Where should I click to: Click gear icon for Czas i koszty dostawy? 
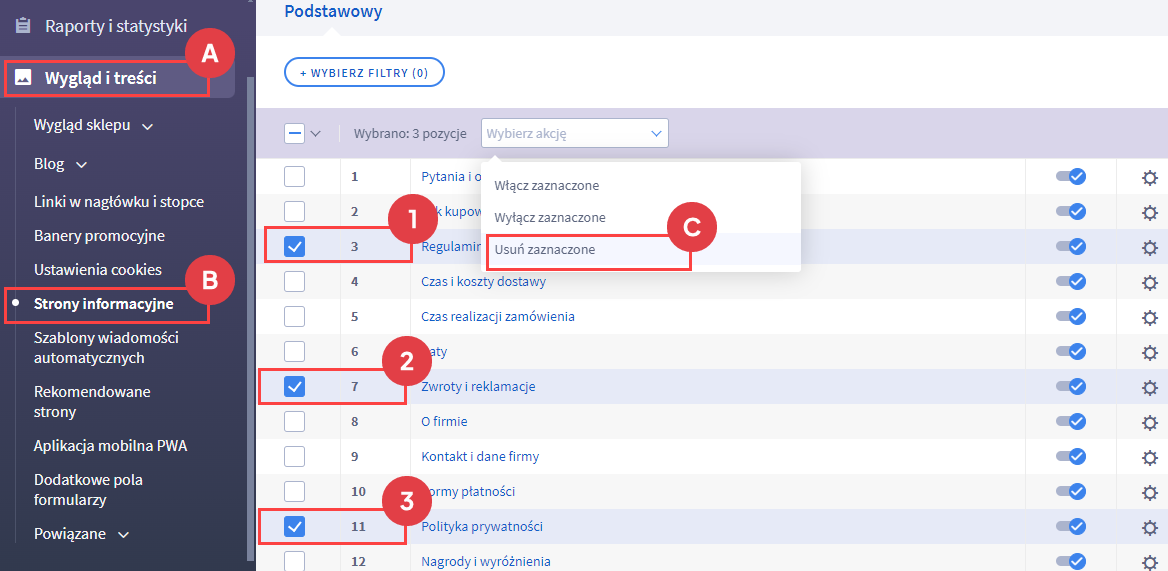pyautogui.click(x=1150, y=282)
